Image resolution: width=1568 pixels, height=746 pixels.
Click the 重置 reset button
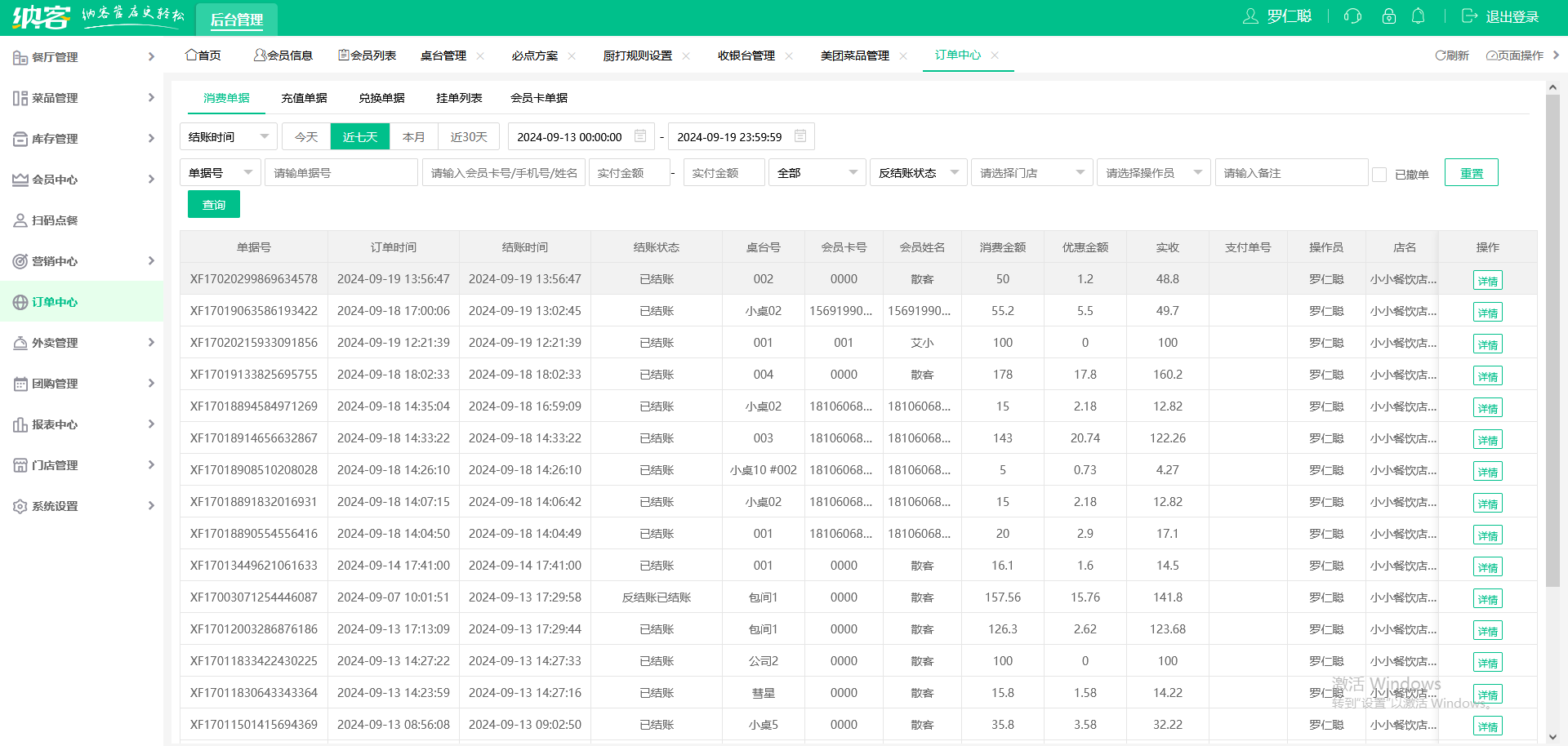pyautogui.click(x=1471, y=173)
